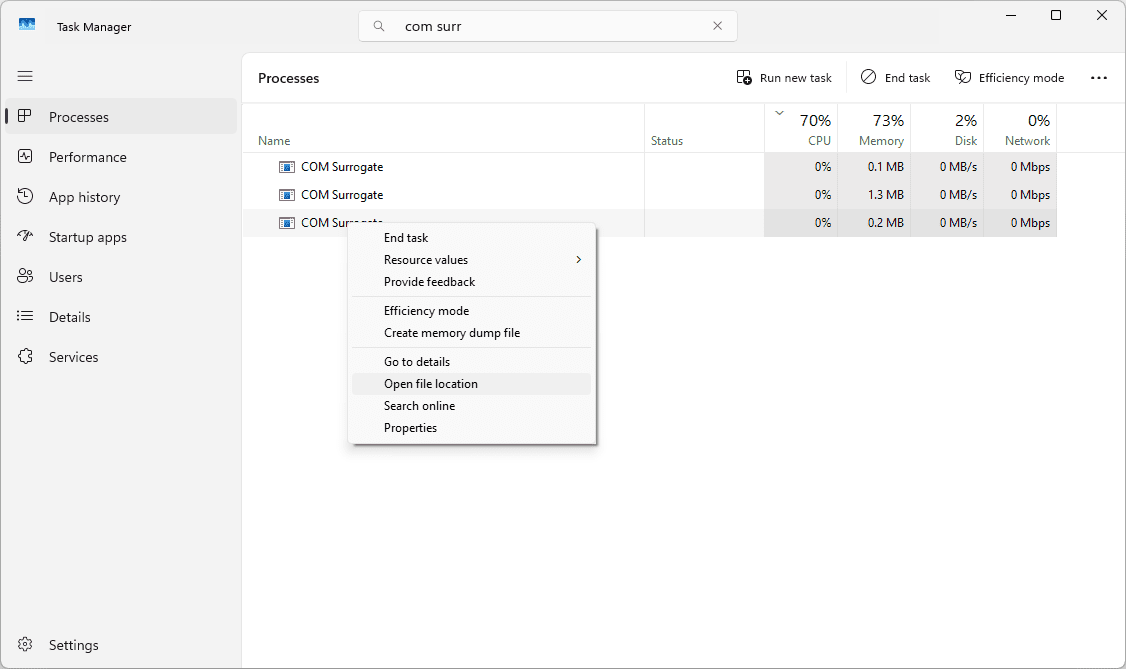
Task: Open the App history clock icon
Action: point(25,197)
